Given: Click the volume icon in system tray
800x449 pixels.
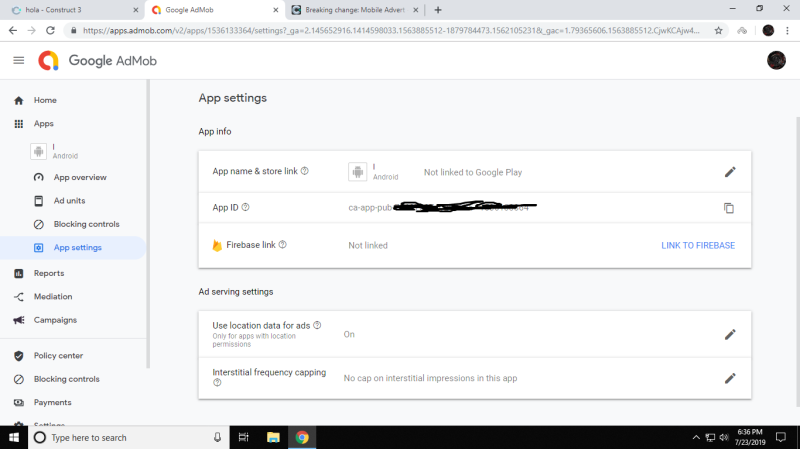Looking at the screenshot, I should pyautogui.click(x=724, y=437).
